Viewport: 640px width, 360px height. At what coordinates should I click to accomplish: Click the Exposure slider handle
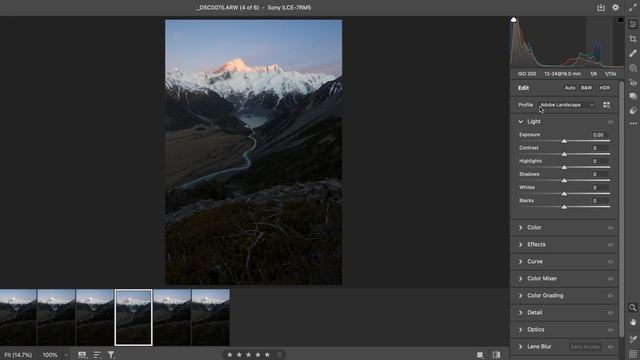(x=564, y=141)
